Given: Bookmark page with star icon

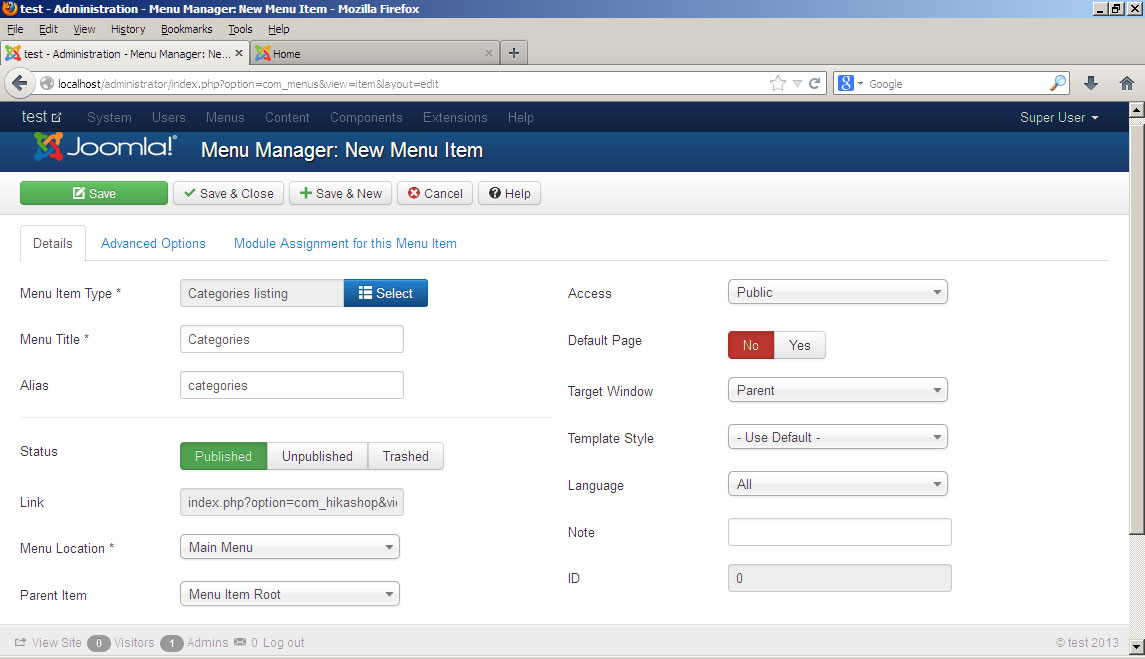Looking at the screenshot, I should pyautogui.click(x=778, y=83).
